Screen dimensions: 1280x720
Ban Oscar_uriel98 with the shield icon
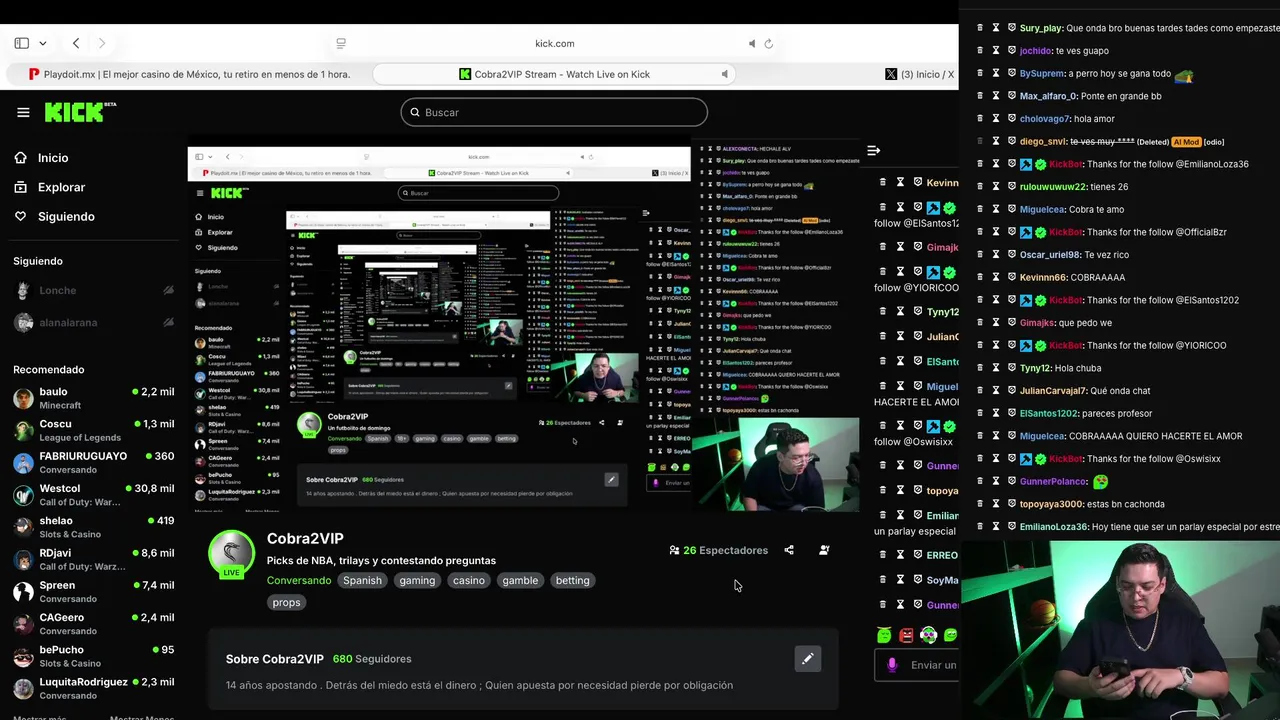(1012, 254)
